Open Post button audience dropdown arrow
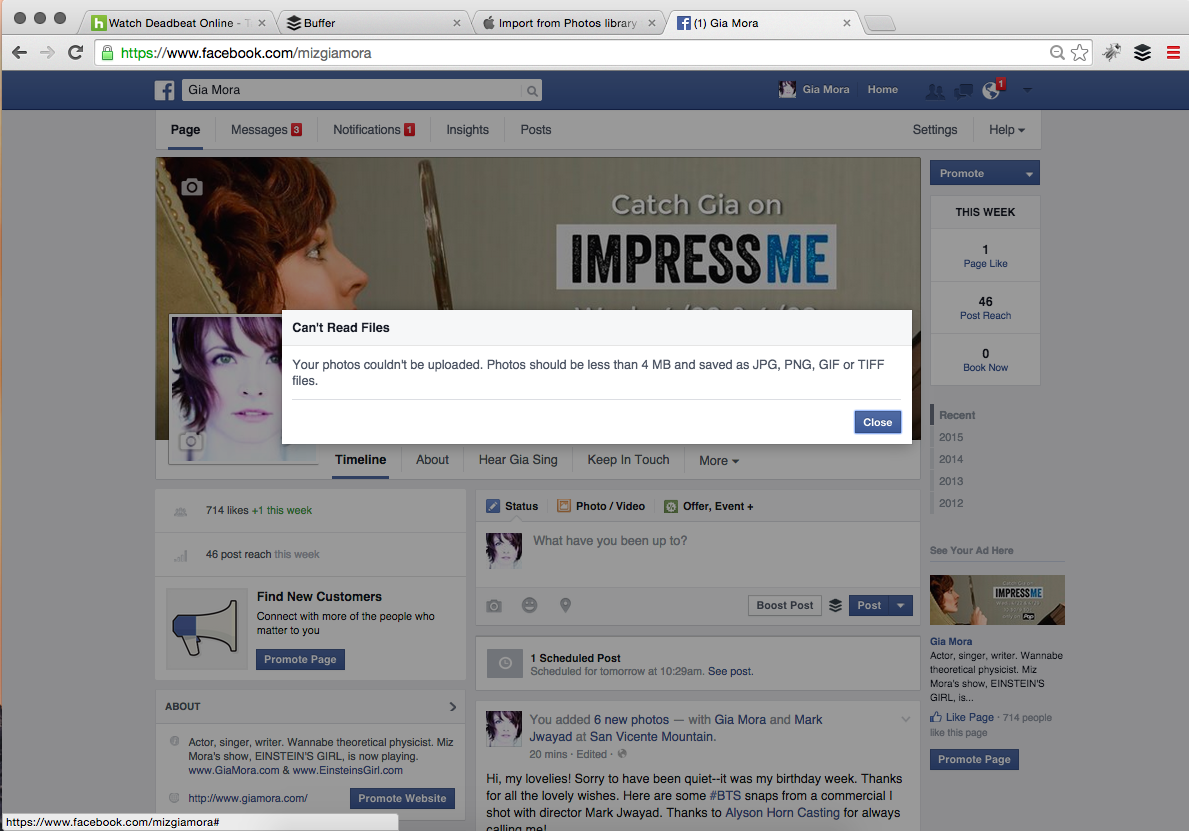The width and height of the screenshot is (1189, 831). 901,605
